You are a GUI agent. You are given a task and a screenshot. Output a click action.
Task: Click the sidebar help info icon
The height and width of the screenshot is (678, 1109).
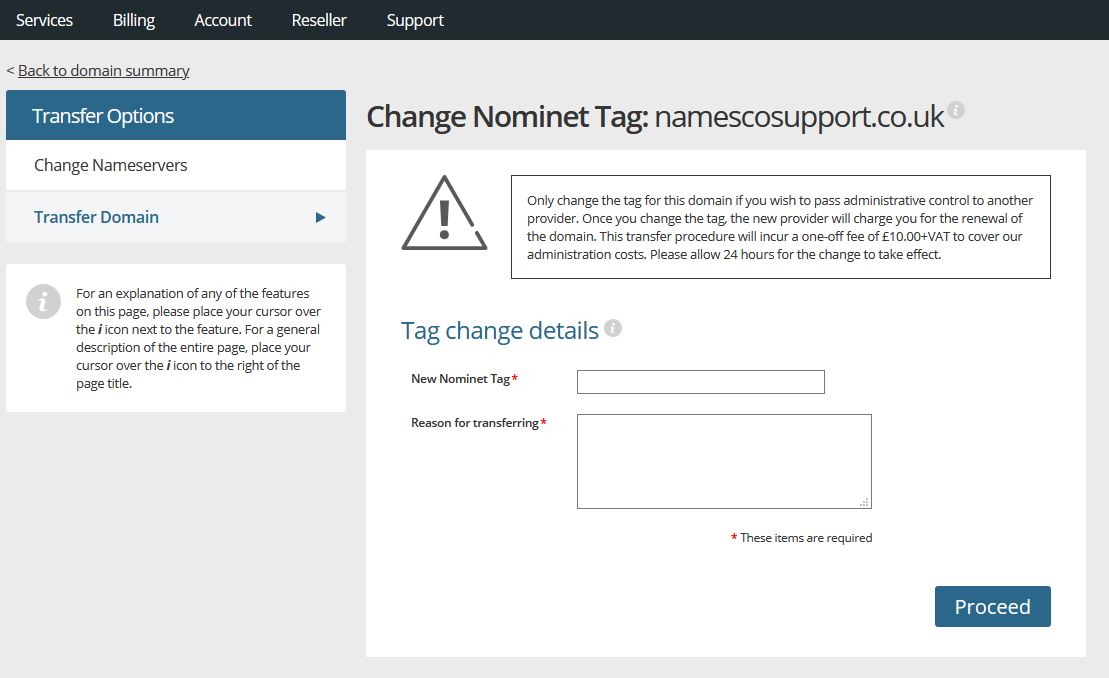(43, 302)
